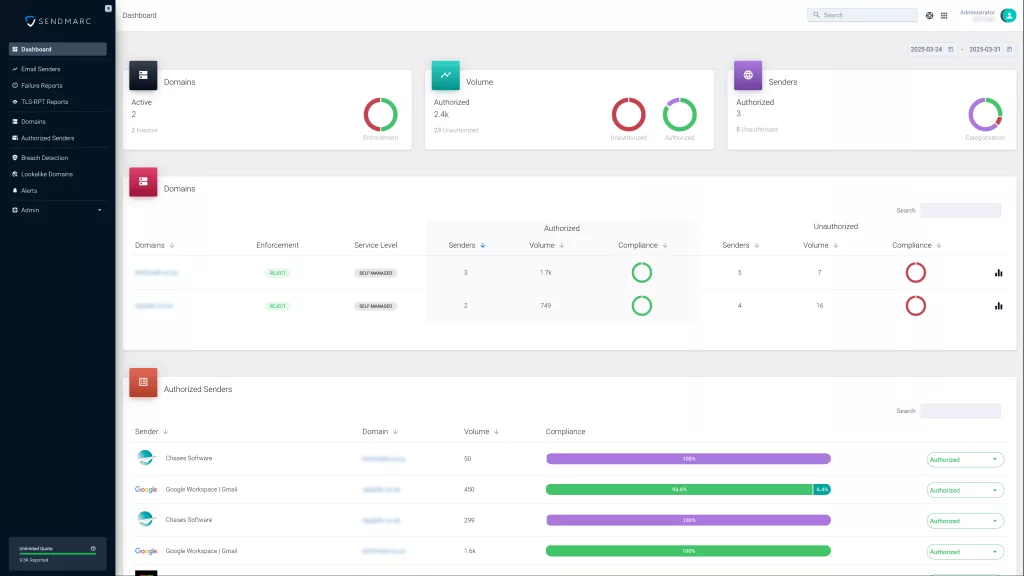Open the Authorized status dropdown for Chases Software
The width and height of the screenshot is (1024, 576).
click(x=963, y=459)
